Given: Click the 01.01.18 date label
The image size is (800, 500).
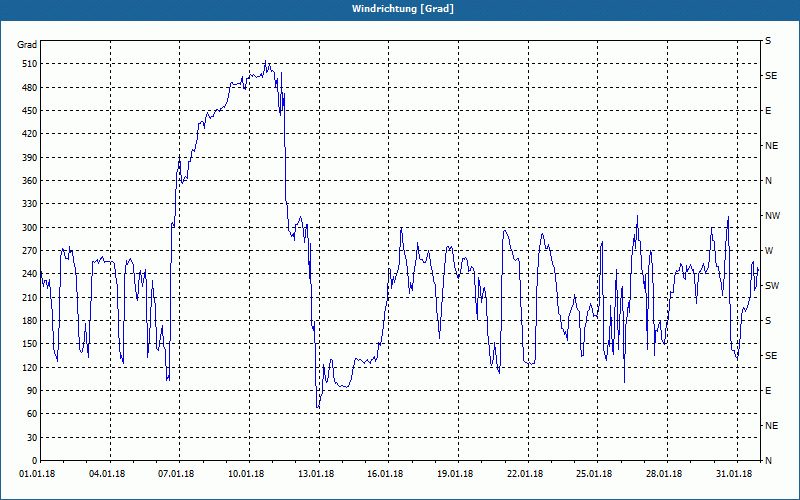Looking at the screenshot, I should (37, 474).
